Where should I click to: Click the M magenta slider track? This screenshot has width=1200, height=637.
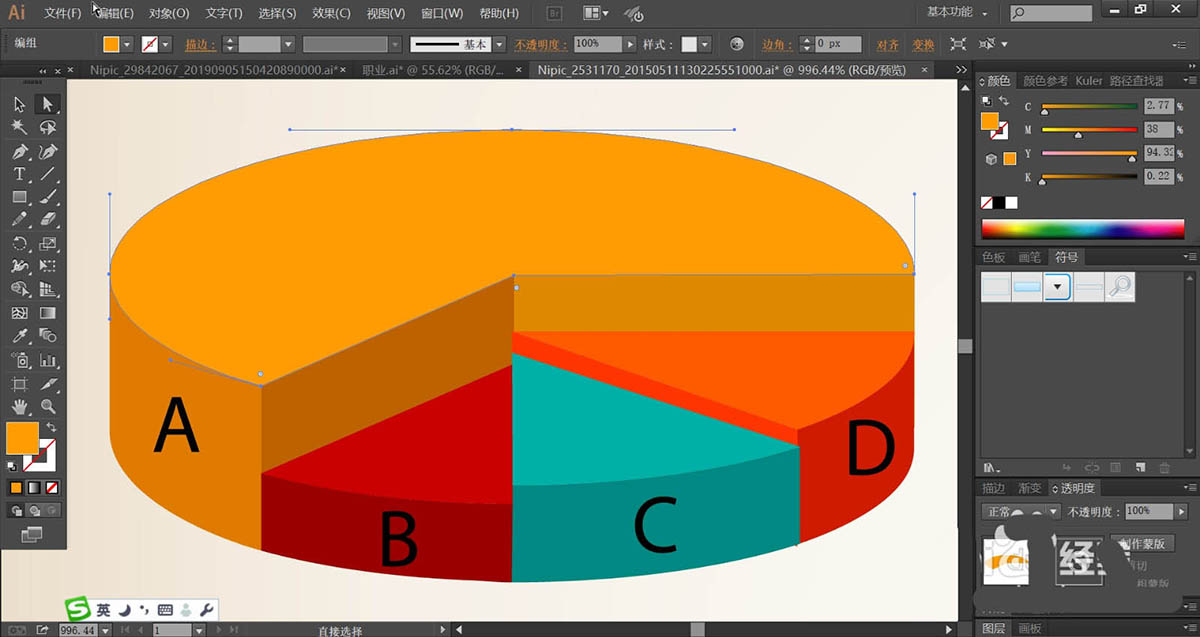(x=1089, y=130)
